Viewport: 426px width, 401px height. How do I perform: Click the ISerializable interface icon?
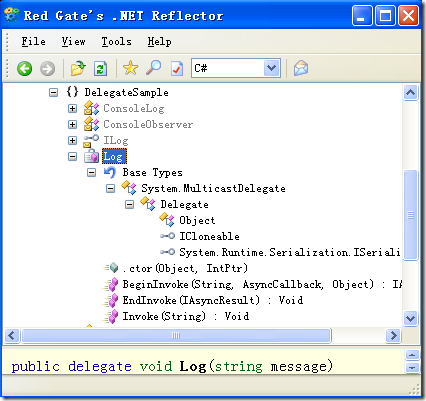tap(167, 252)
